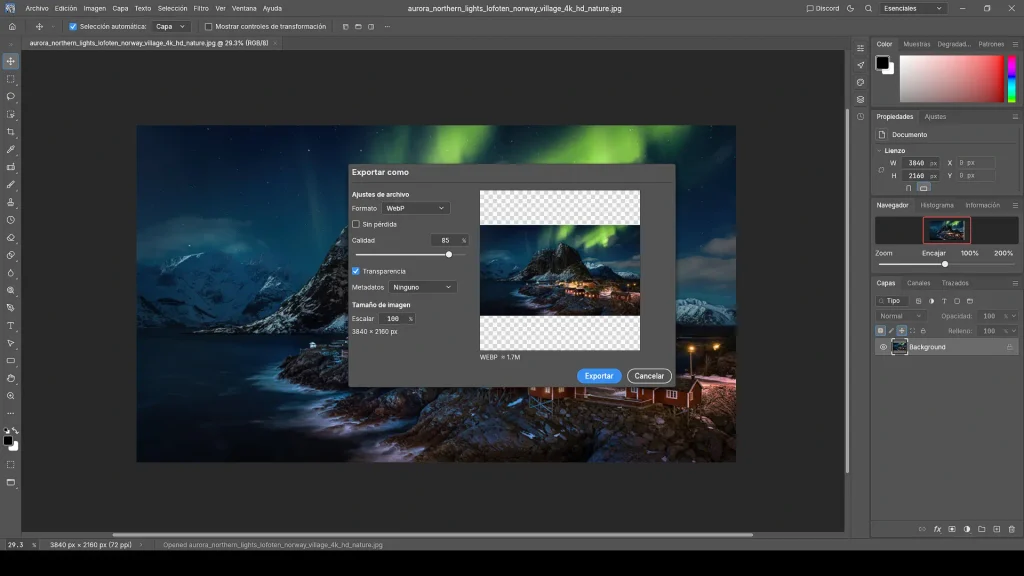Open the Esenciales workspace dropdown
This screenshot has width=1024, height=576.
tap(912, 8)
